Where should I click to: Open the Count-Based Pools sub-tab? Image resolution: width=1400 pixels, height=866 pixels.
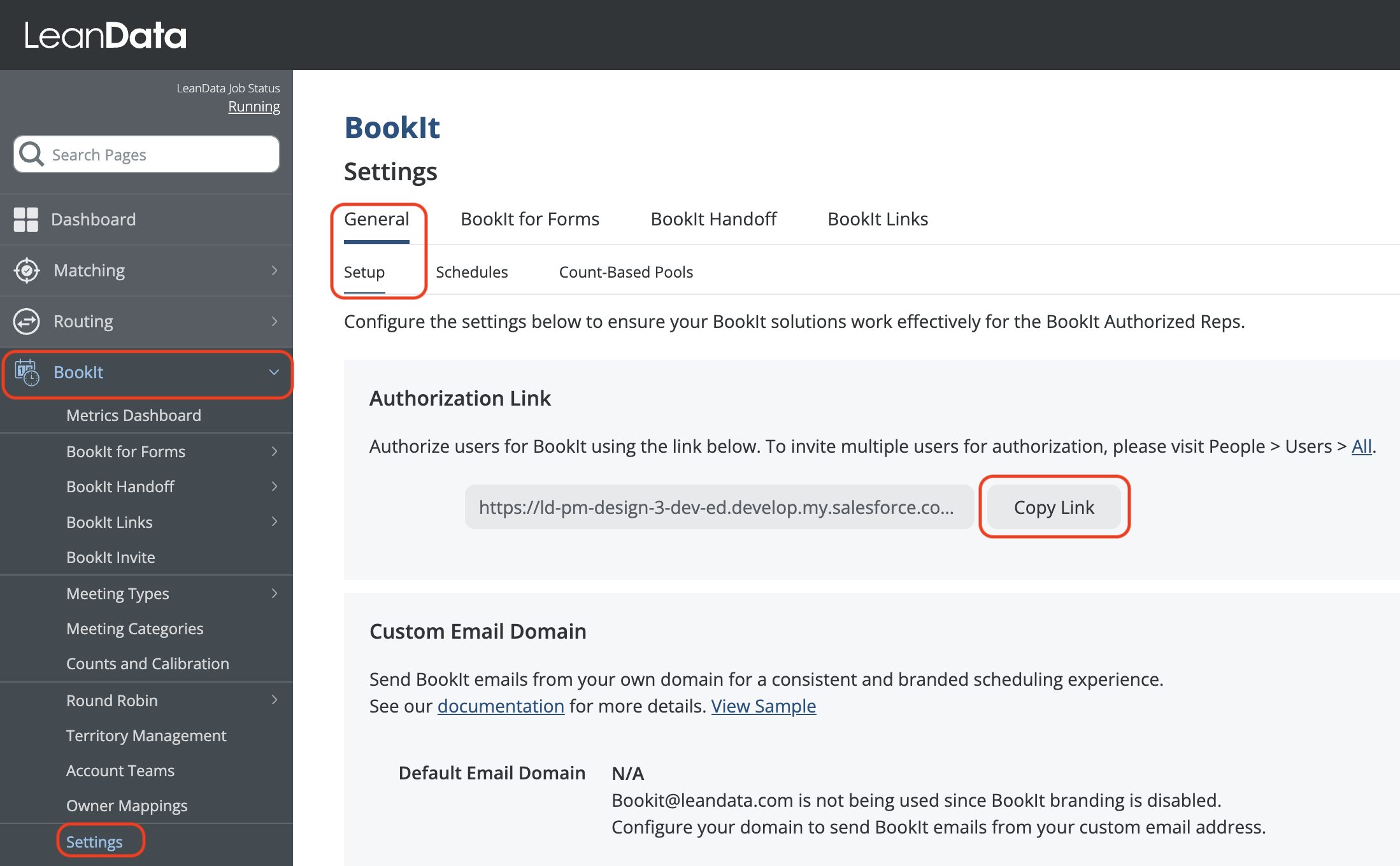click(625, 272)
